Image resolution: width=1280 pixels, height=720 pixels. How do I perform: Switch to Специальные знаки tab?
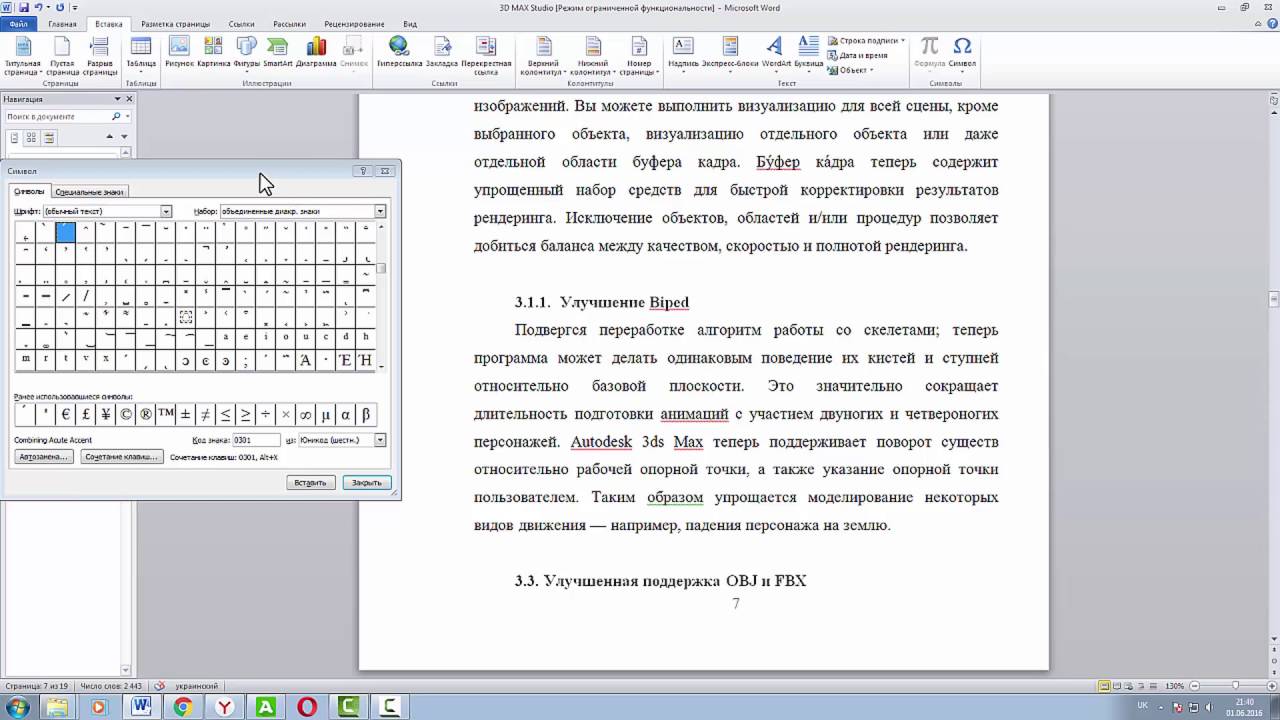(x=89, y=192)
